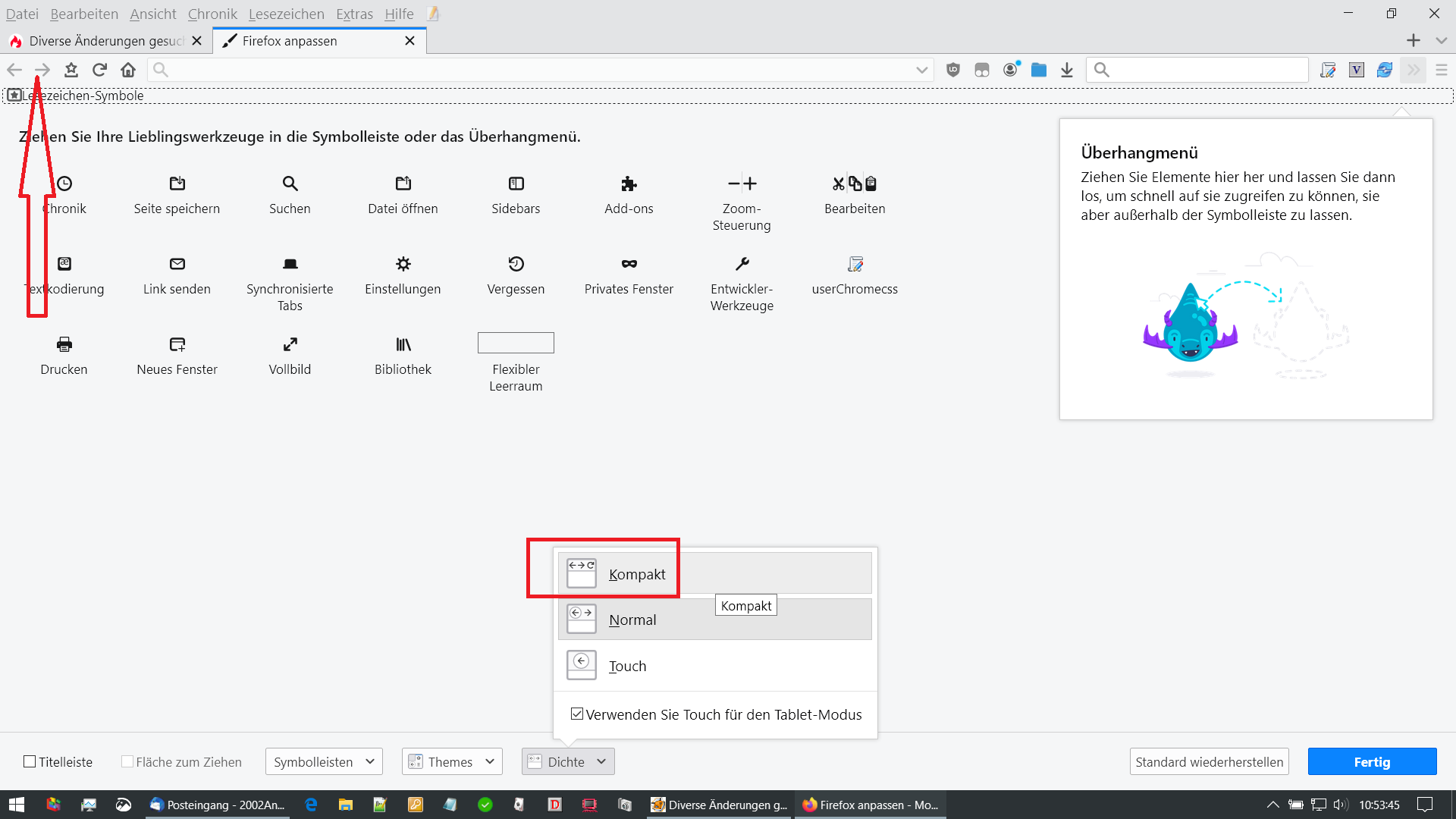Expand the Themes dropdown
Screen dimensions: 1456x819
coord(452,761)
